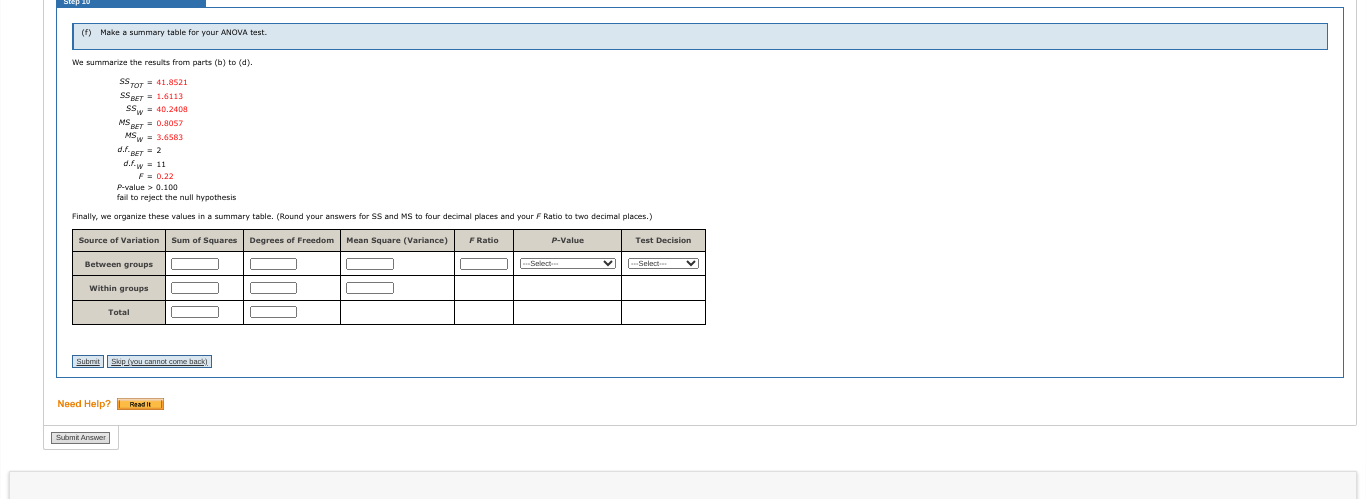
Task: Click the MS BET value 0.8057
Action: (x=170, y=123)
